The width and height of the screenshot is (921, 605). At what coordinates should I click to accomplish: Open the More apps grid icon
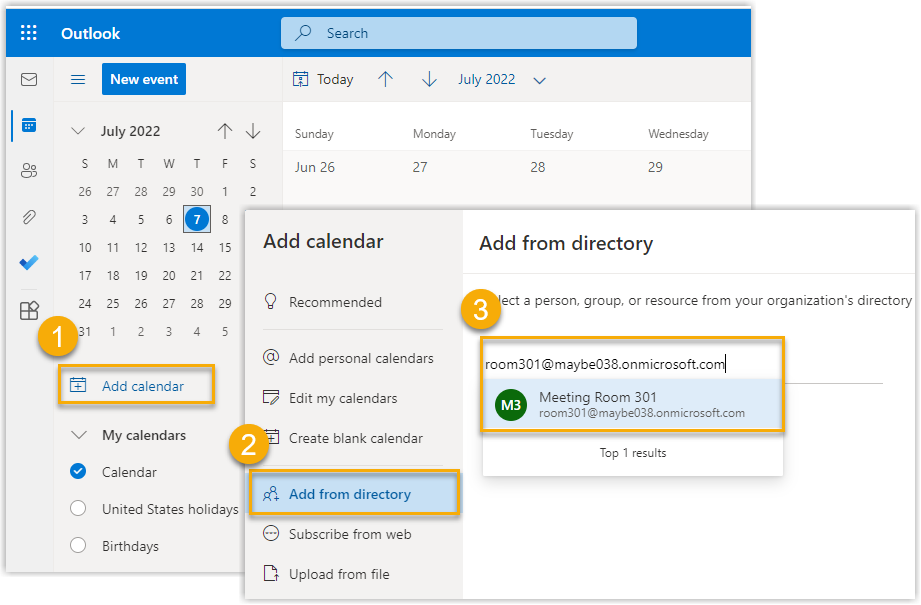click(x=29, y=310)
